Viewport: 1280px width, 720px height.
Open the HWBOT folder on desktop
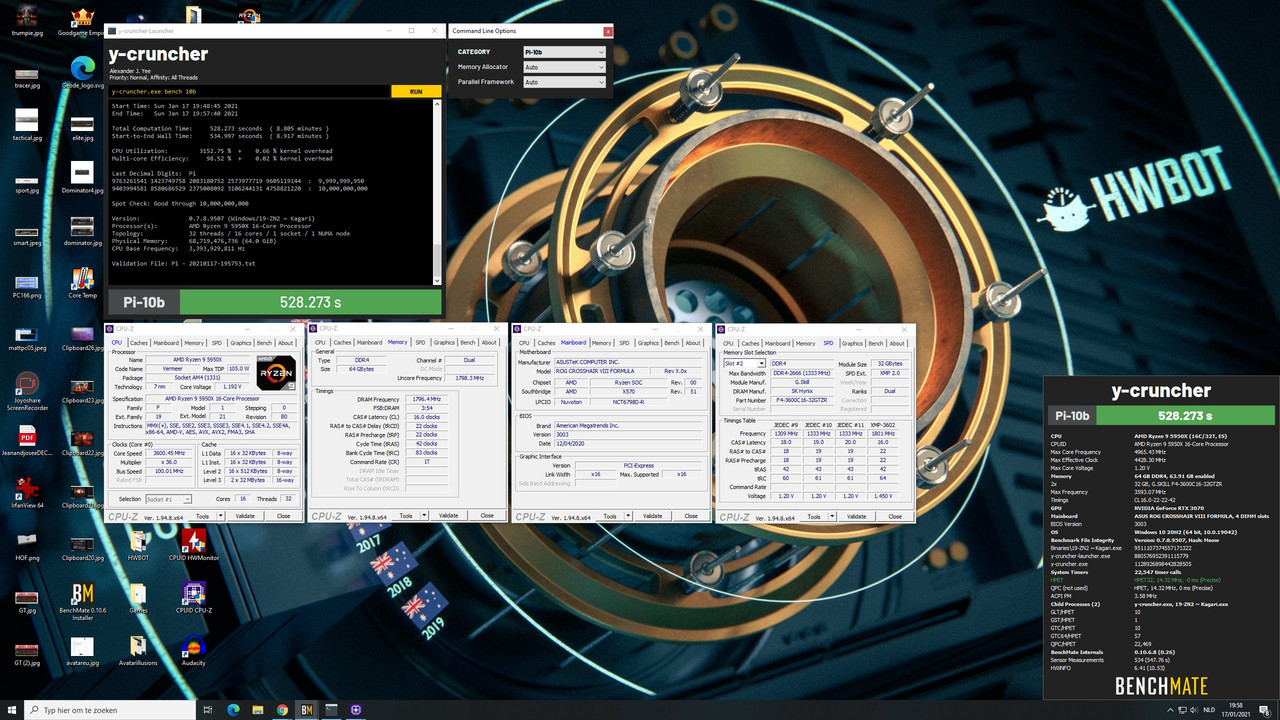138,545
